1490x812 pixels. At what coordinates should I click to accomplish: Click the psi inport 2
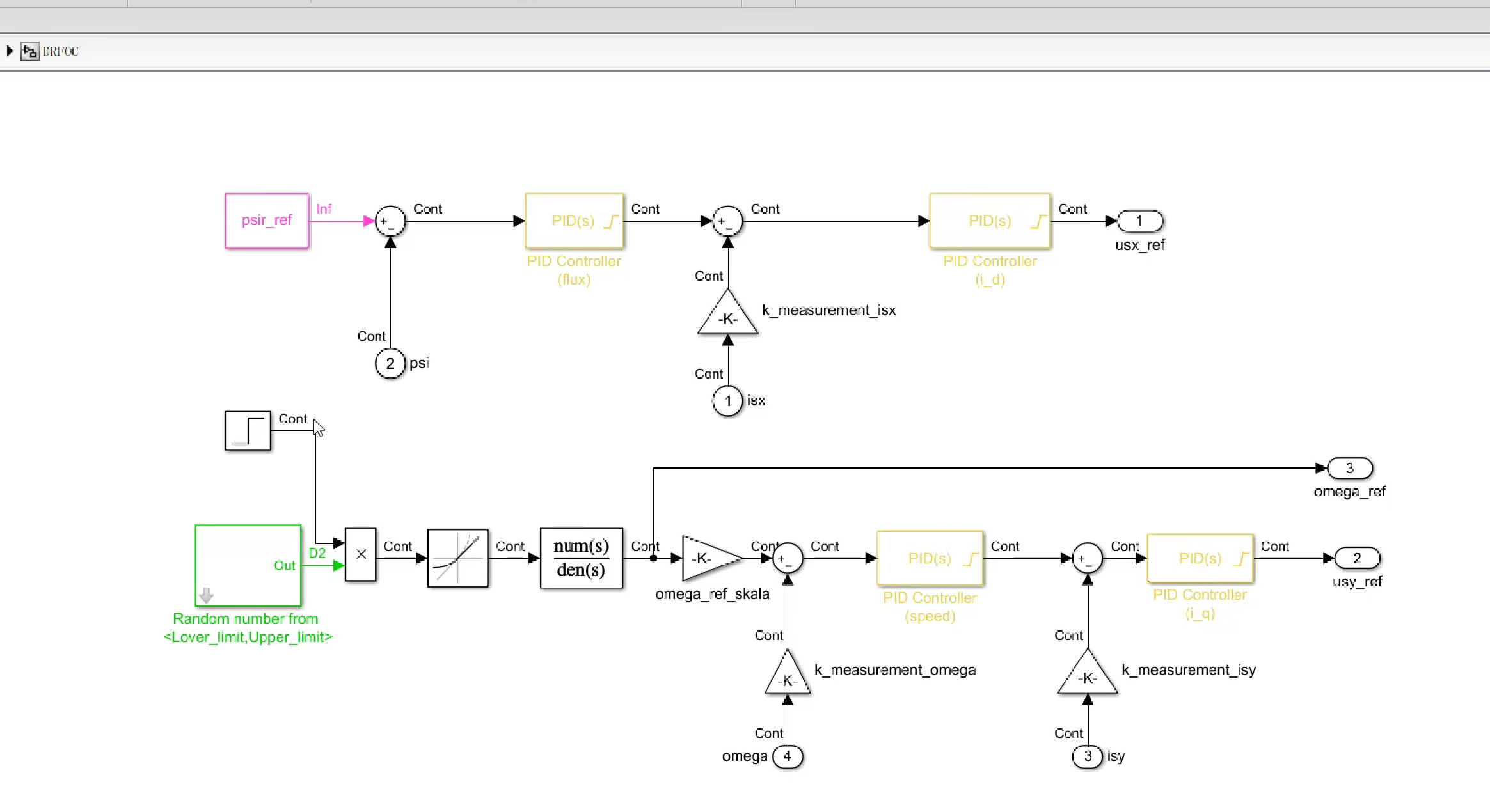tap(390, 364)
